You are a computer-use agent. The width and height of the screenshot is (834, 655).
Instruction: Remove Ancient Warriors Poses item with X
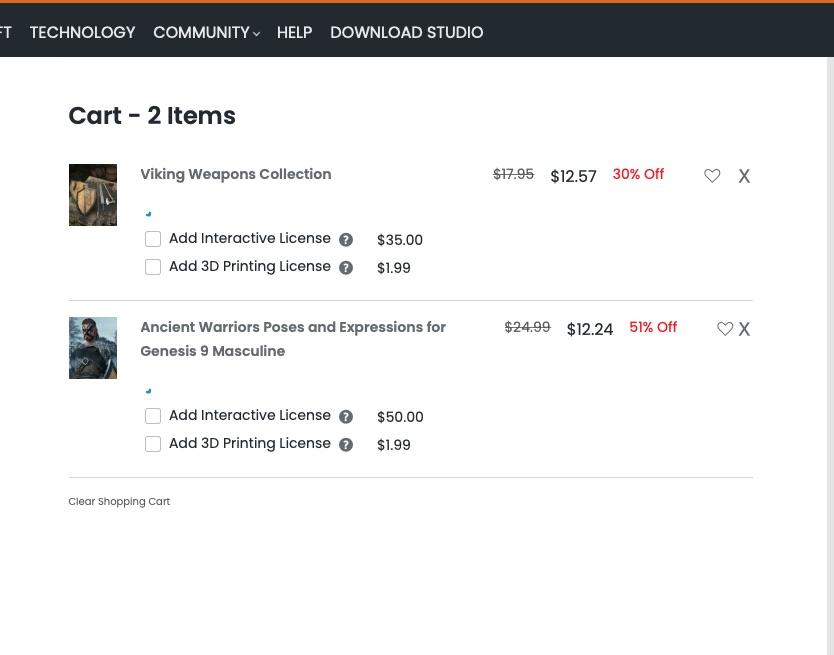(744, 329)
